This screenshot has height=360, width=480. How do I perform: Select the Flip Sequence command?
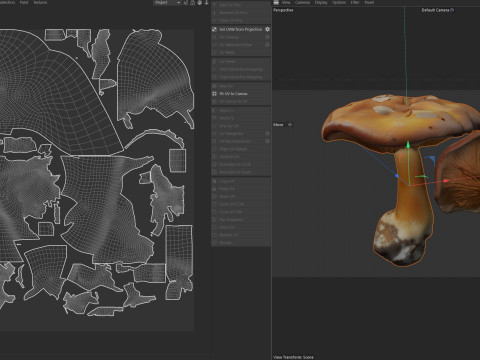pos(241,220)
